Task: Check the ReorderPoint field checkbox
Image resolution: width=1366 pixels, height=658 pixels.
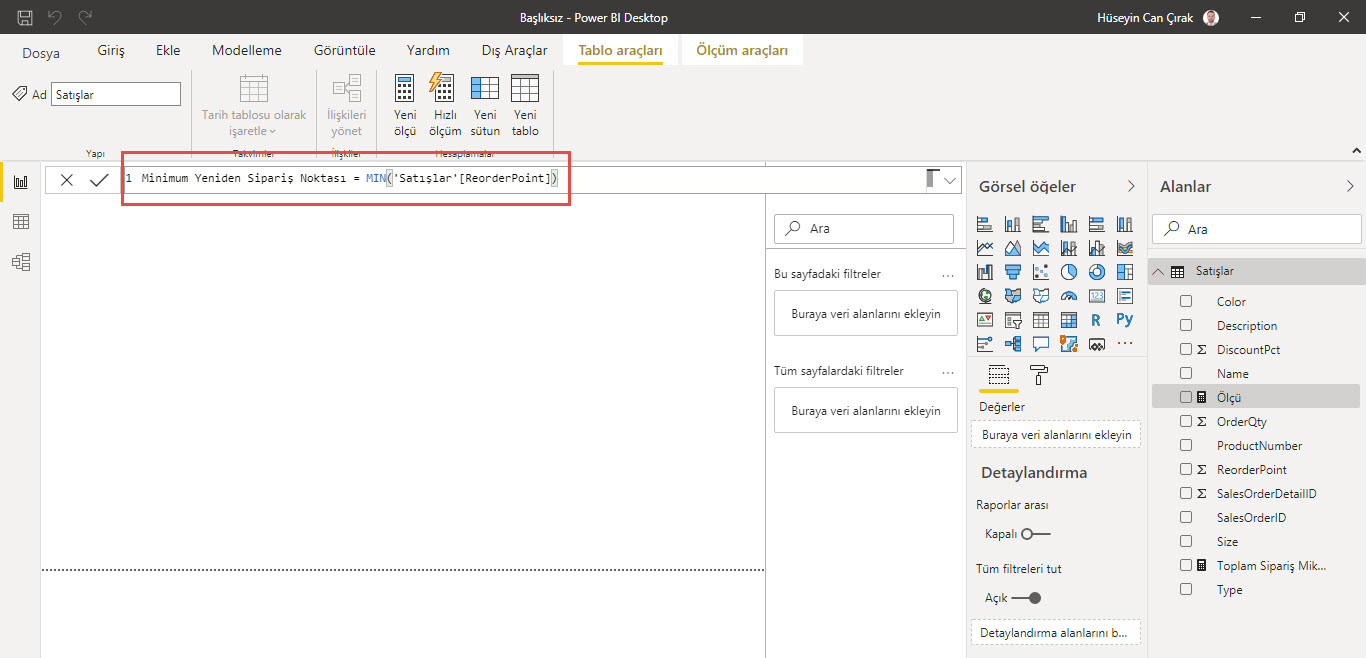Action: pos(1186,470)
